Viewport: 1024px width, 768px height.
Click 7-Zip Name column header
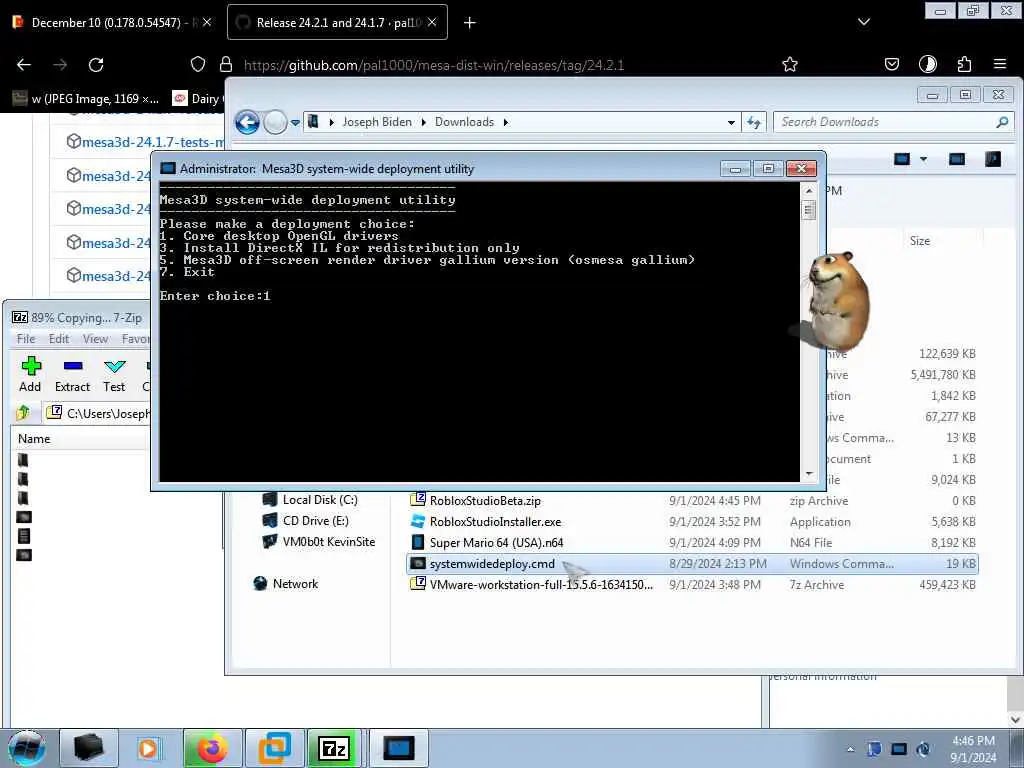tap(34, 439)
